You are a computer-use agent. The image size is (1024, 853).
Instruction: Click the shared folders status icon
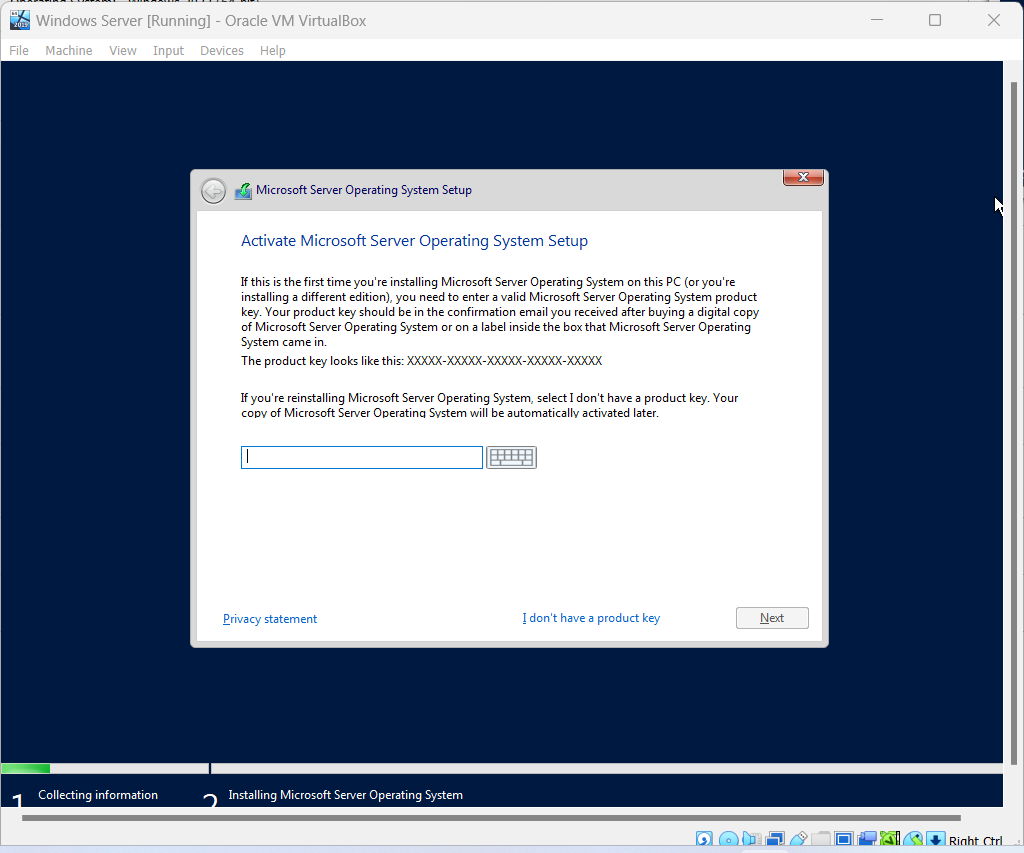(x=821, y=839)
